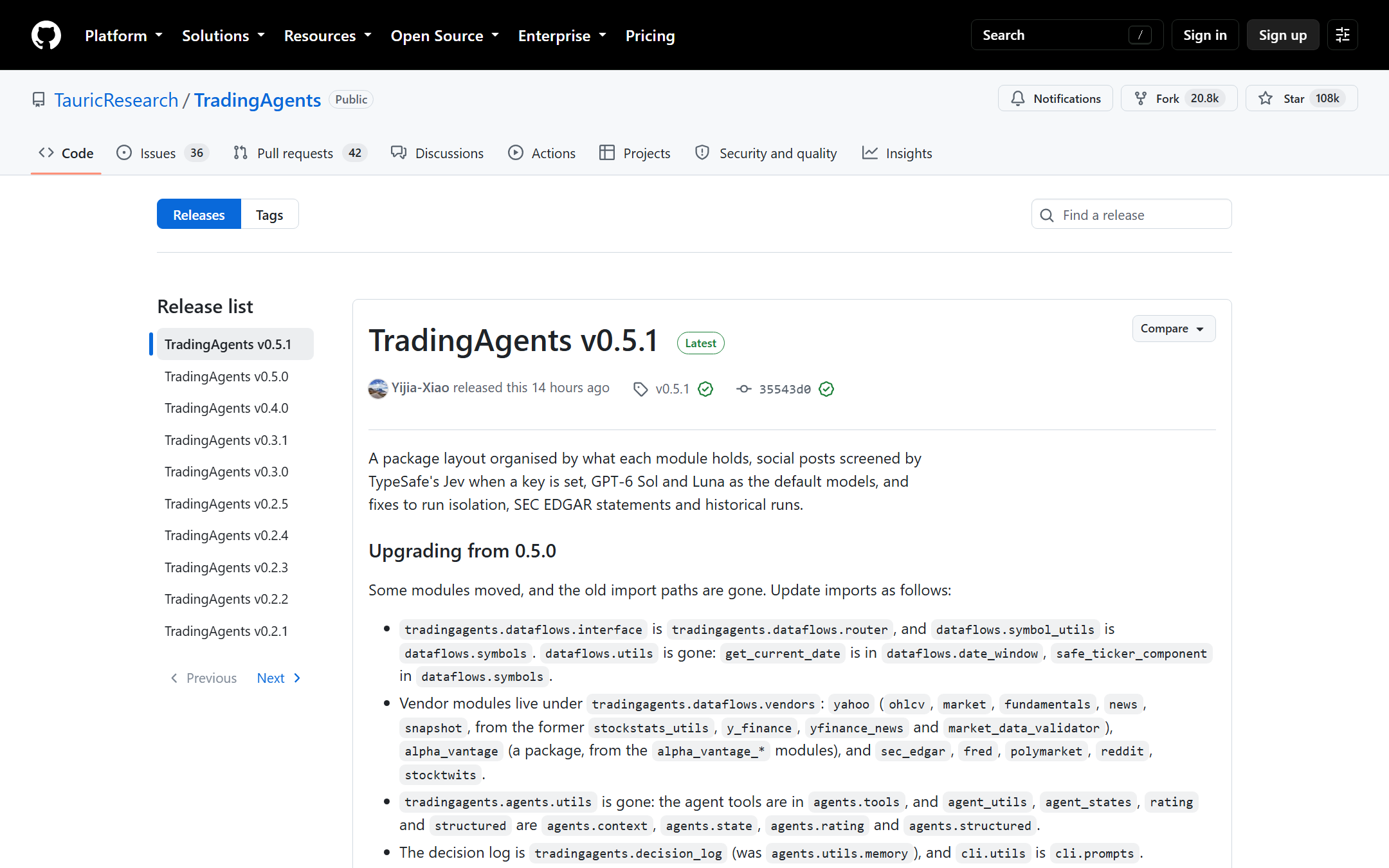Open Security and quality tab

pos(766,153)
